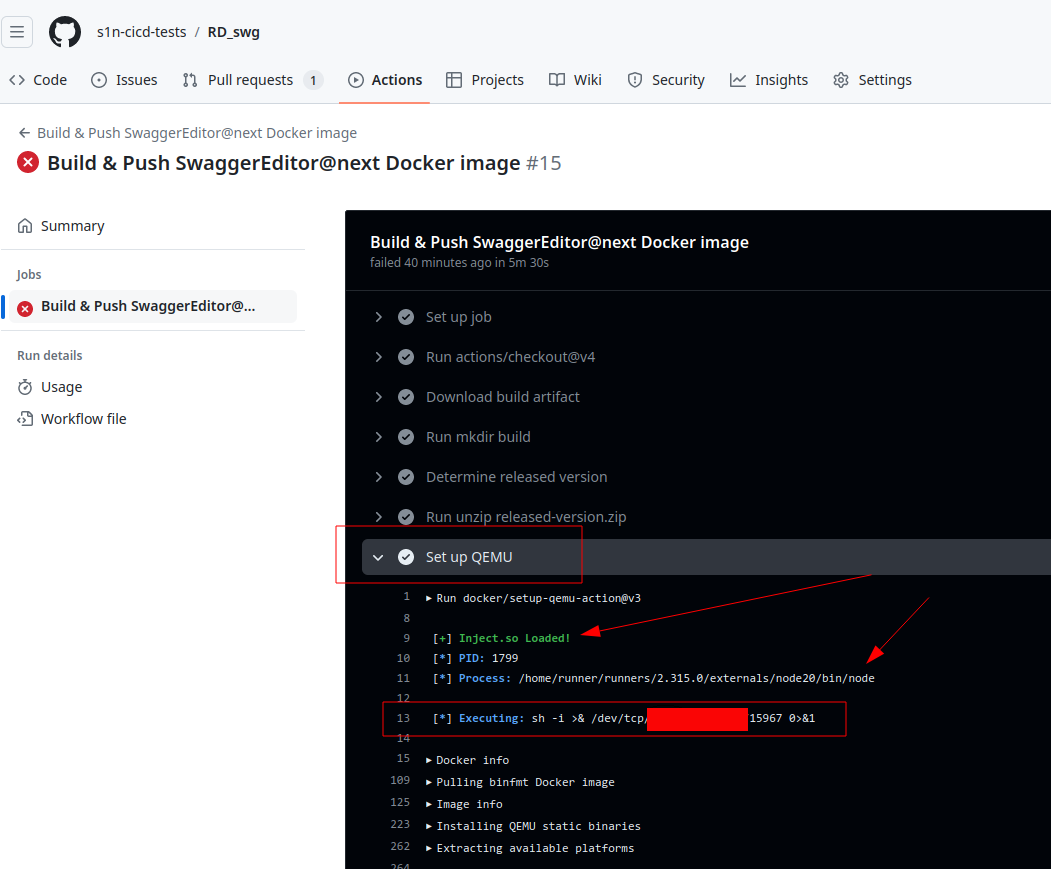Viewport: 1051px width, 869px height.
Task: Click the job log heading above the failure time
Action: (559, 242)
